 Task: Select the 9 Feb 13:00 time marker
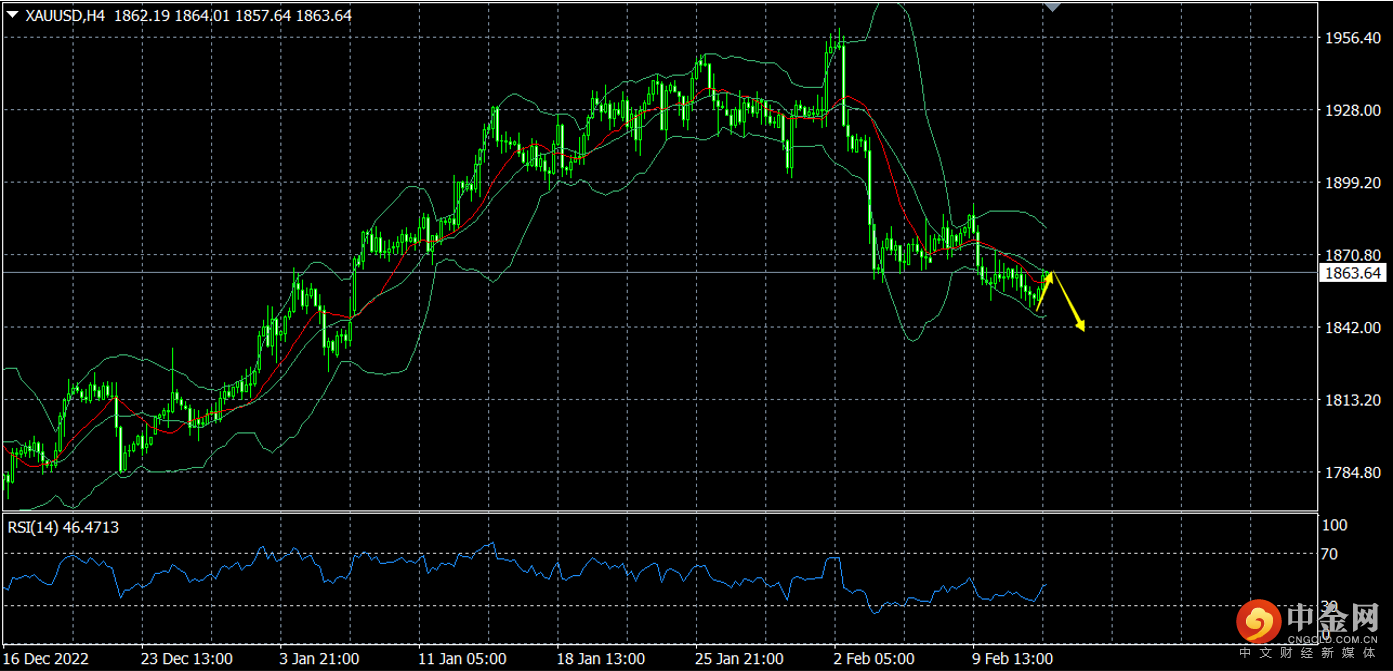click(1012, 659)
